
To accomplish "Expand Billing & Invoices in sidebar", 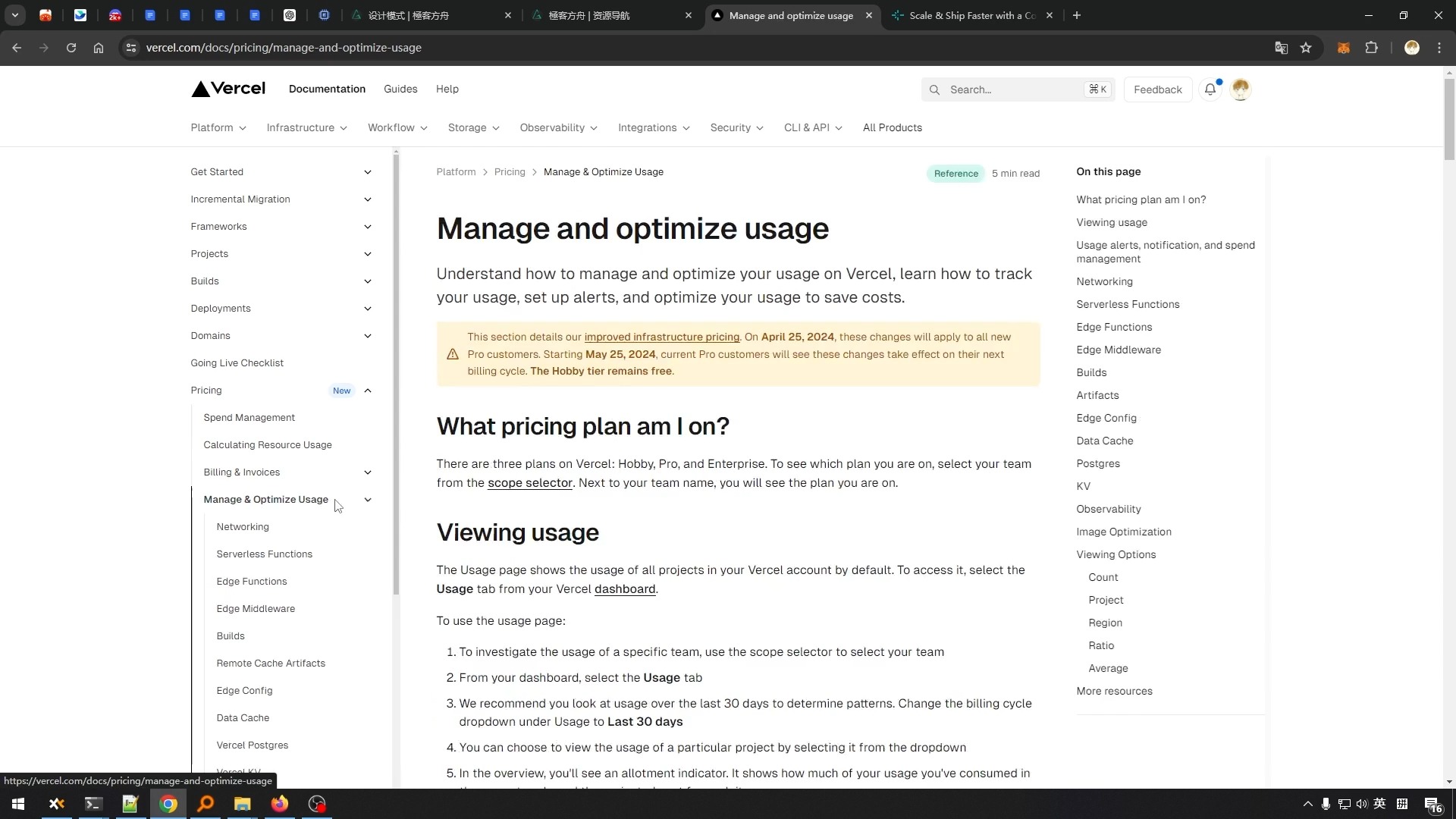I will click(x=368, y=472).
